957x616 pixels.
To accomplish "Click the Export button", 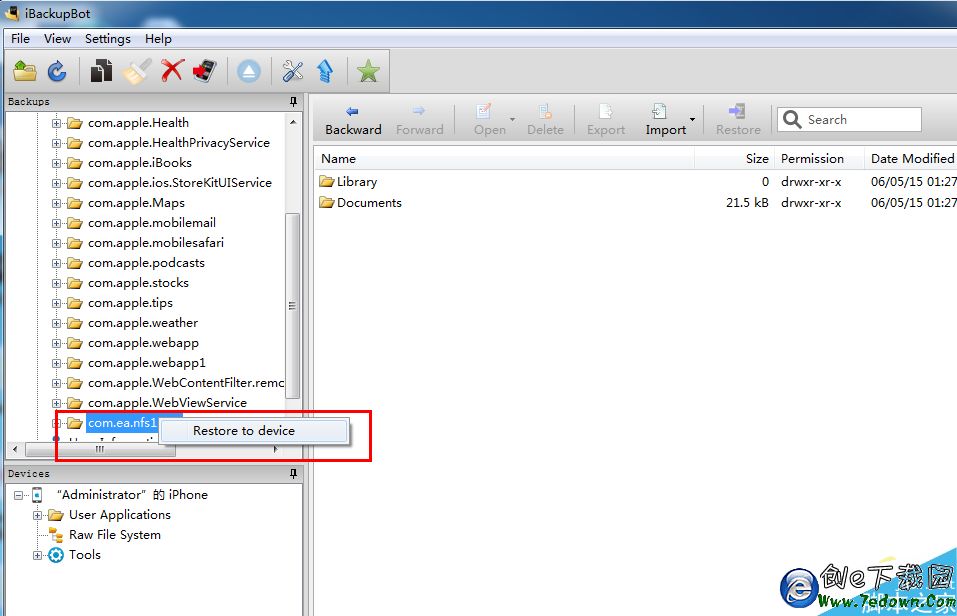I will pyautogui.click(x=605, y=120).
